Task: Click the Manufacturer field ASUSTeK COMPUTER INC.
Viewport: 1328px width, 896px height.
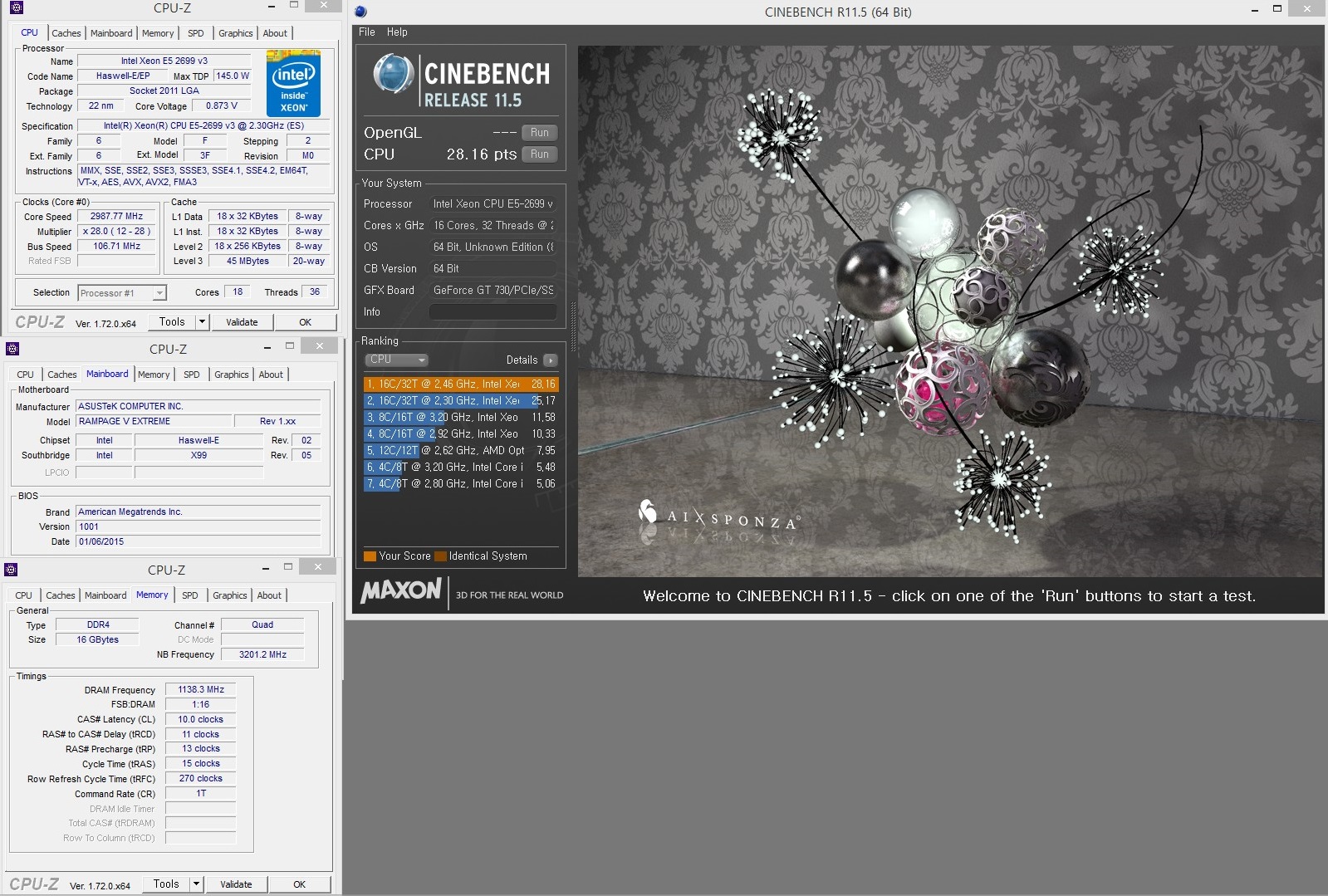Action: [198, 407]
